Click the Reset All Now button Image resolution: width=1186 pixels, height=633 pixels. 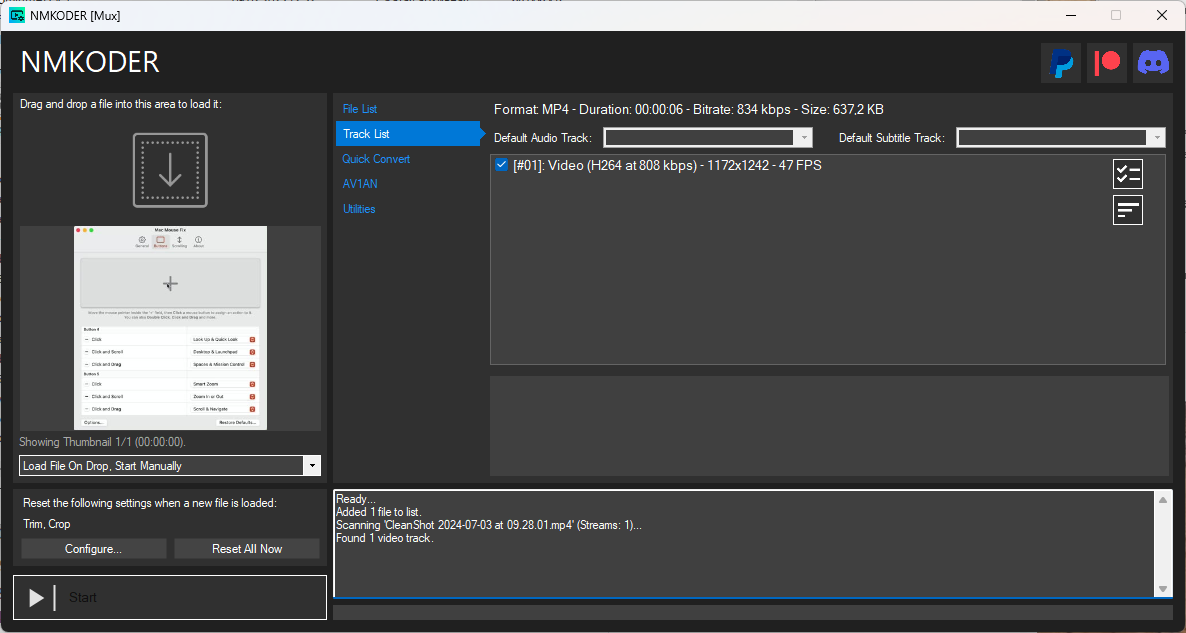247,549
